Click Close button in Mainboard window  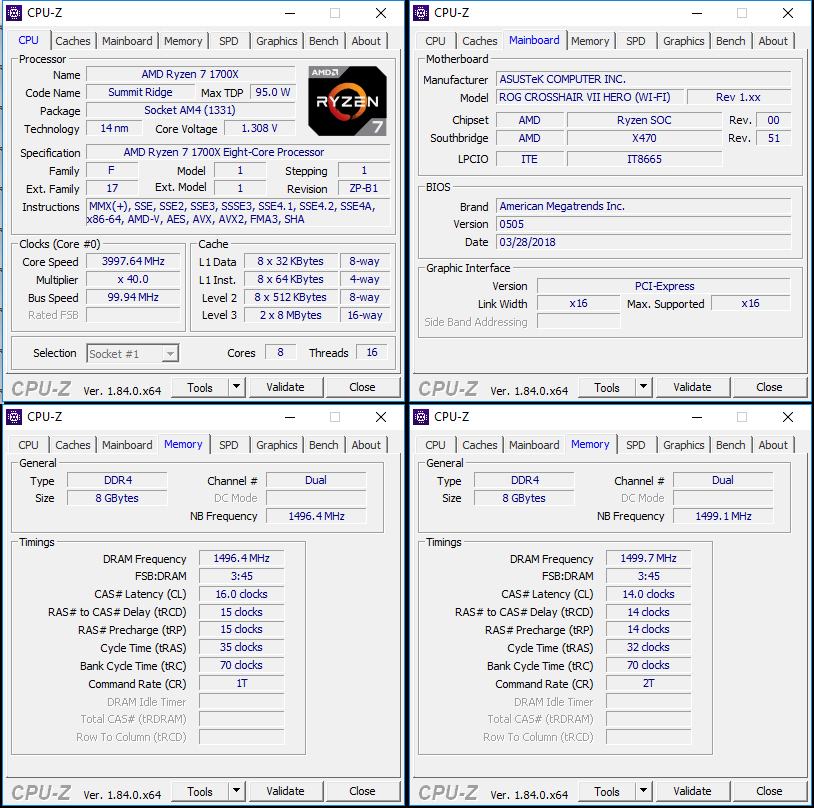tap(769, 387)
